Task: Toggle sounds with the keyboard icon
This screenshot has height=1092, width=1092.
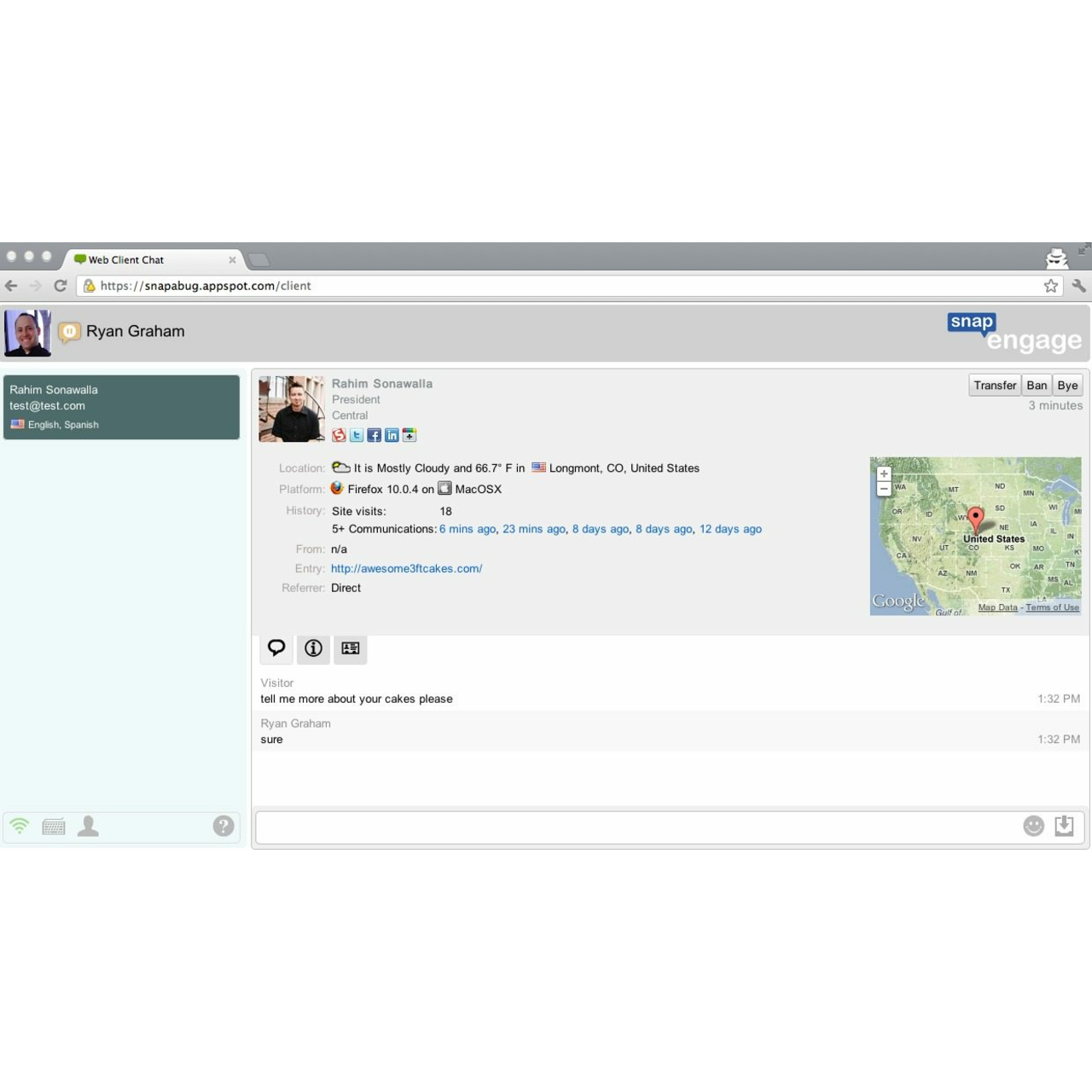Action: [53, 826]
